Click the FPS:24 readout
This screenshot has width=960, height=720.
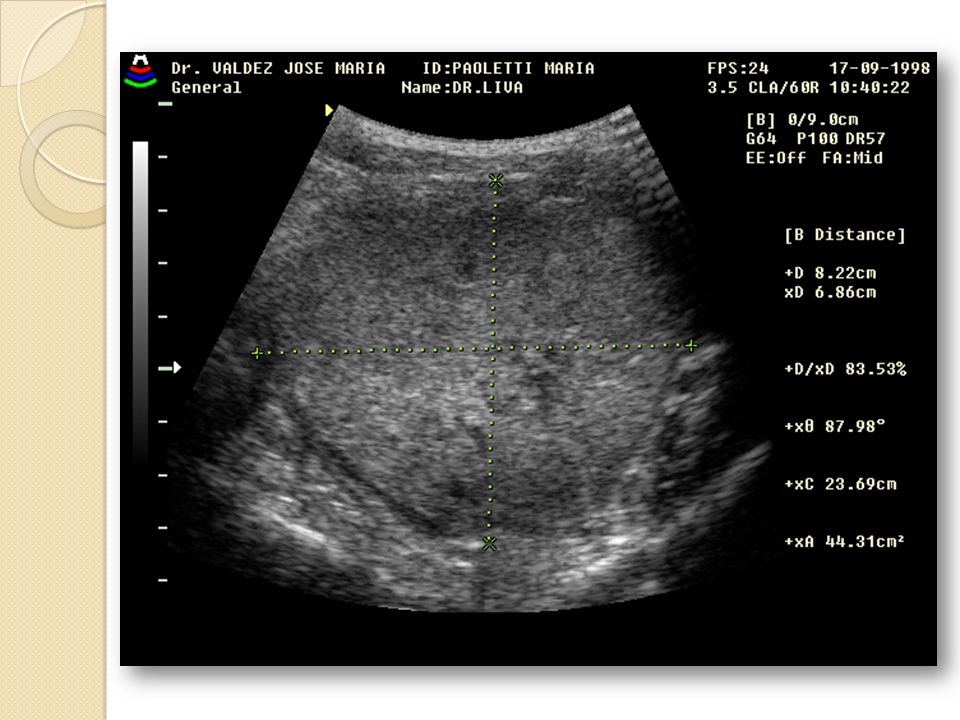click(x=738, y=68)
